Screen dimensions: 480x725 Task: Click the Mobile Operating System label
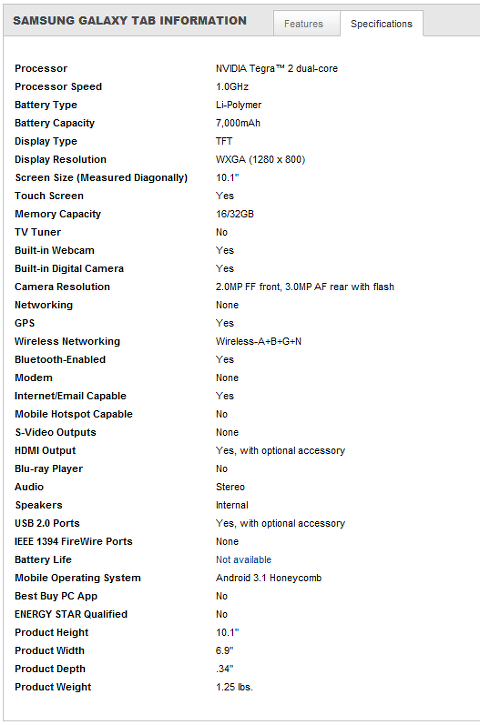[x=78, y=578]
